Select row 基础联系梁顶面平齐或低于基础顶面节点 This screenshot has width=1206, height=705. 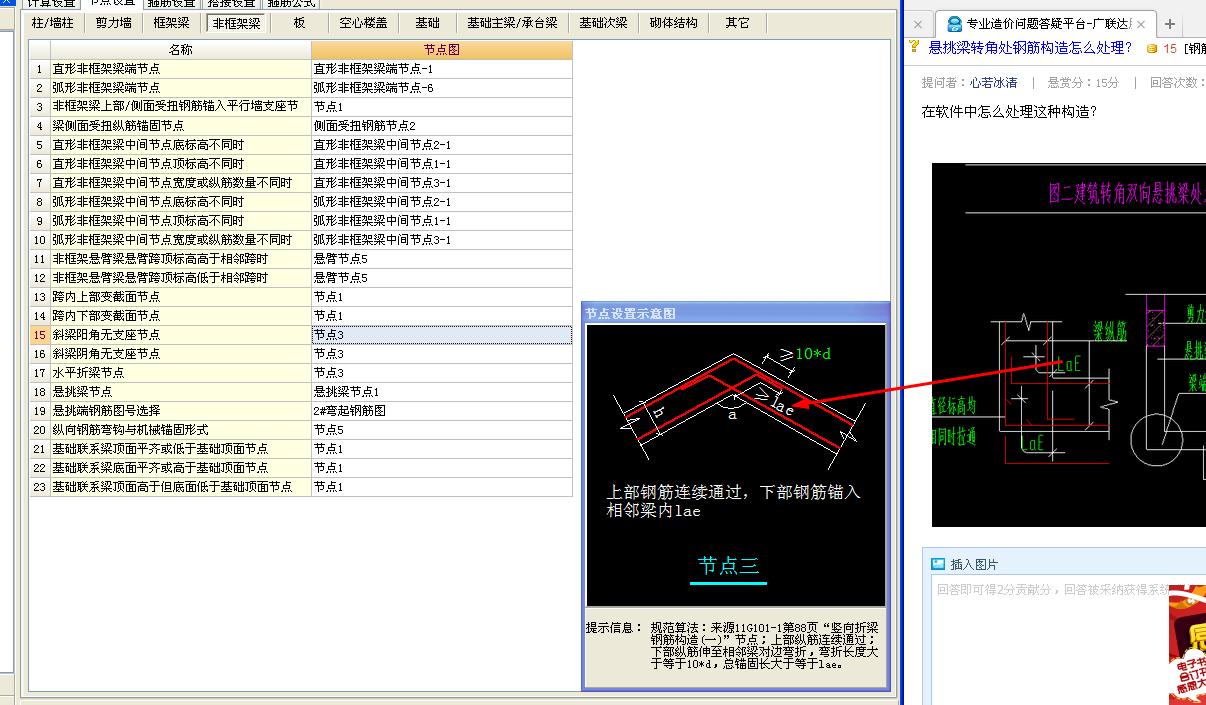181,449
